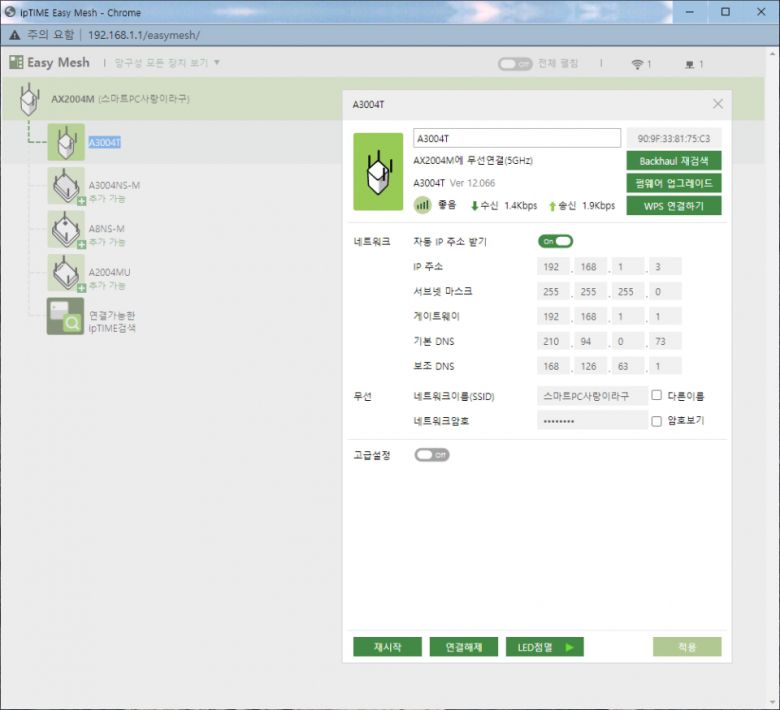Click the 적용 apply button
Viewport: 780px width, 710px height.
pos(687,647)
